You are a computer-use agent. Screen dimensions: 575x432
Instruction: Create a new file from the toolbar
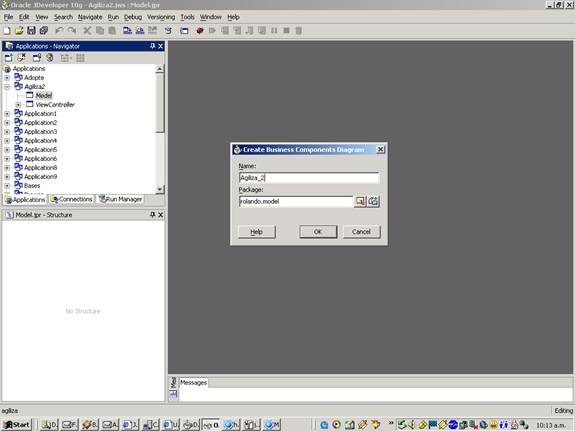(x=7, y=31)
